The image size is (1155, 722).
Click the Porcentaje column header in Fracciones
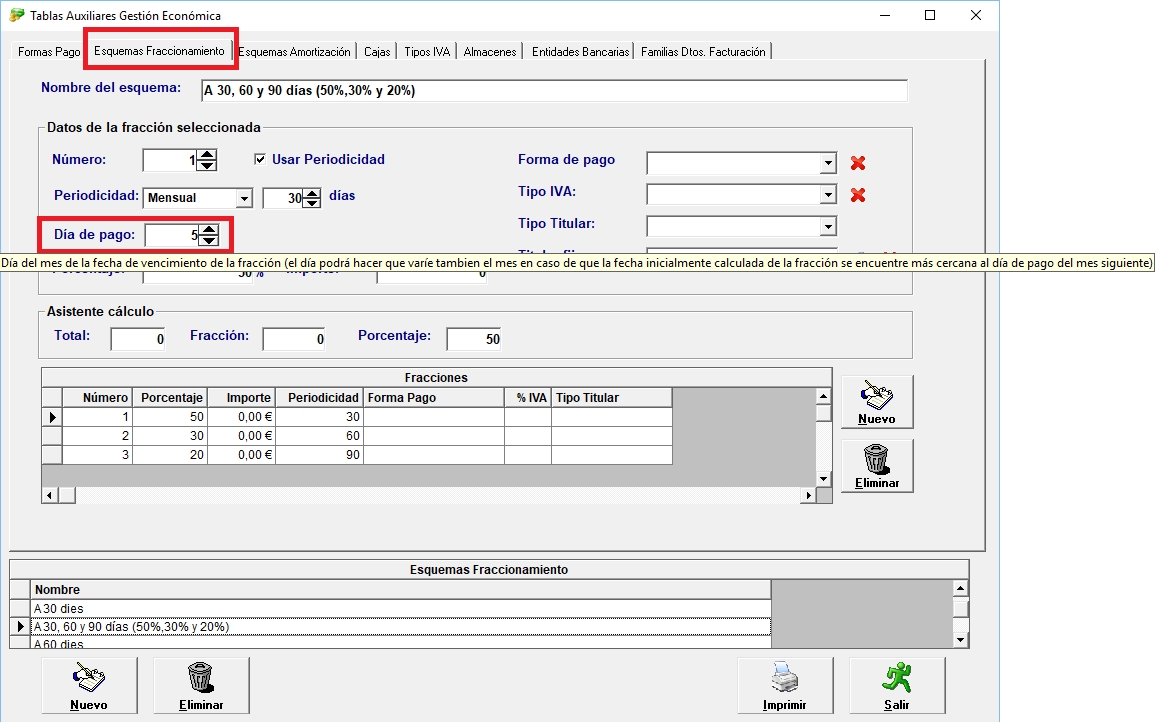point(172,398)
